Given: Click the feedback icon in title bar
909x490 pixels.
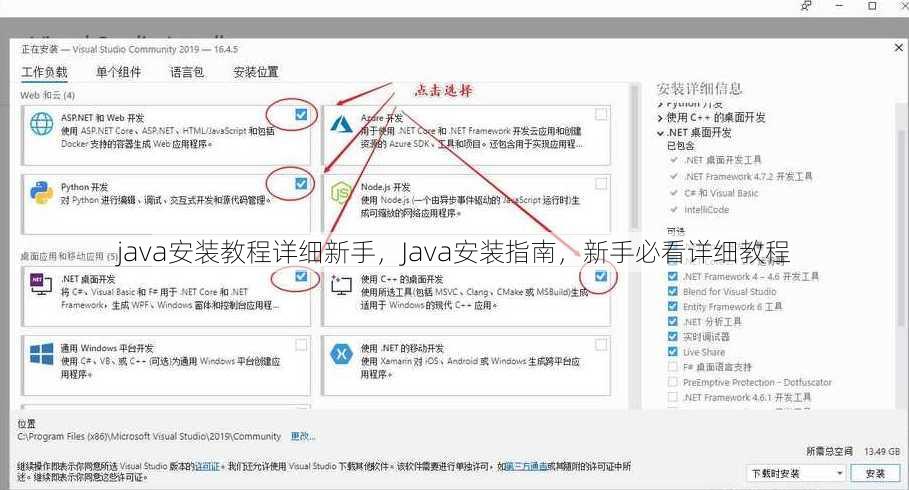Looking at the screenshot, I should pyautogui.click(x=806, y=6).
